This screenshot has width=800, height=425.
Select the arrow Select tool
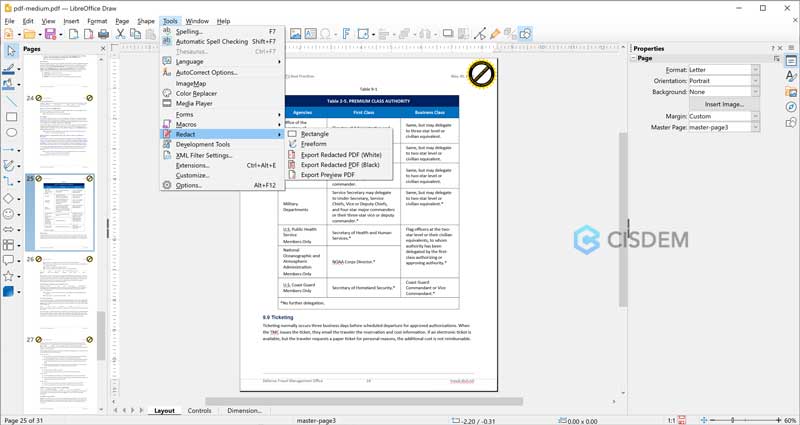10,50
